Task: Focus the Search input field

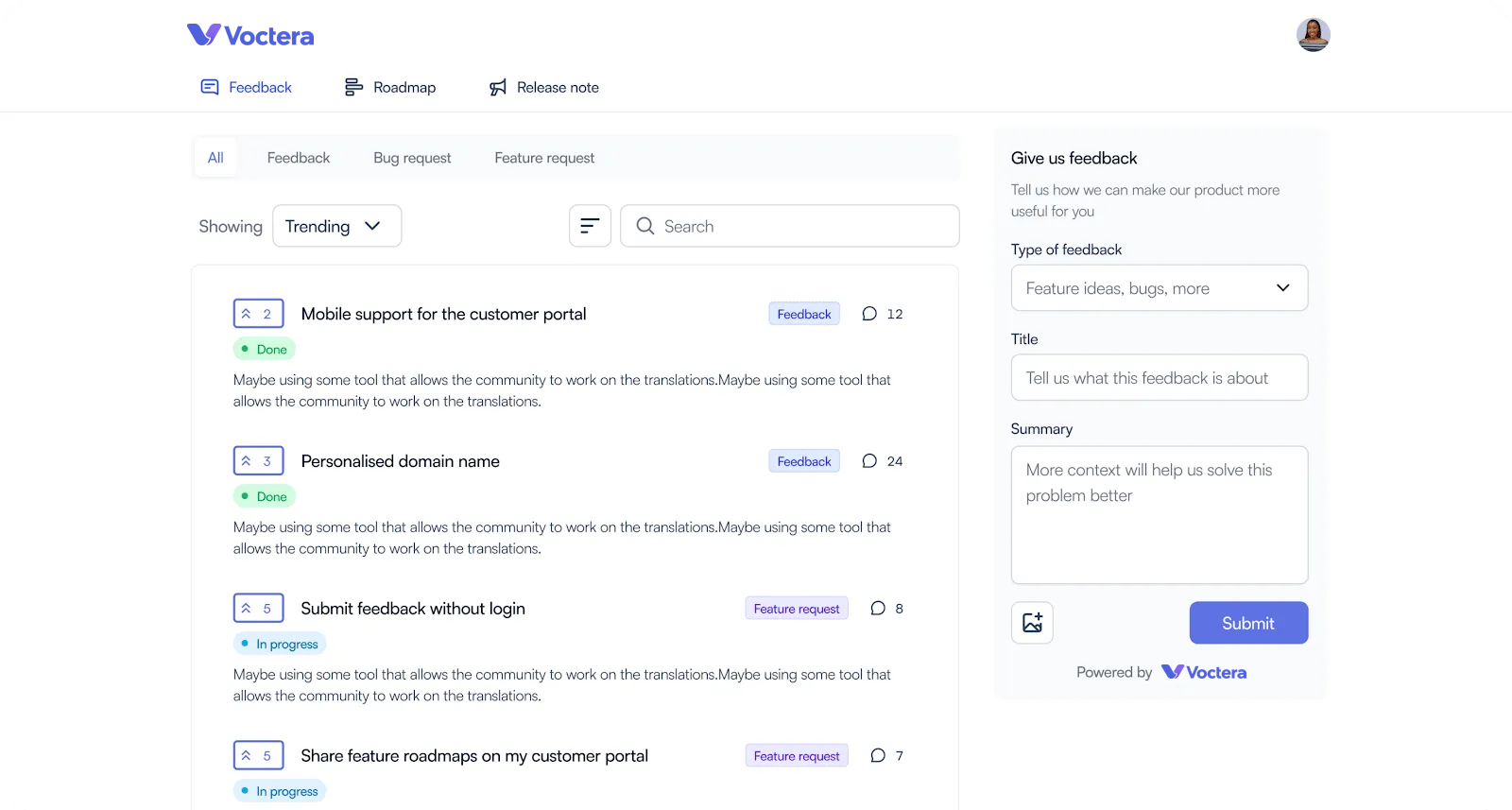Action: tap(790, 226)
